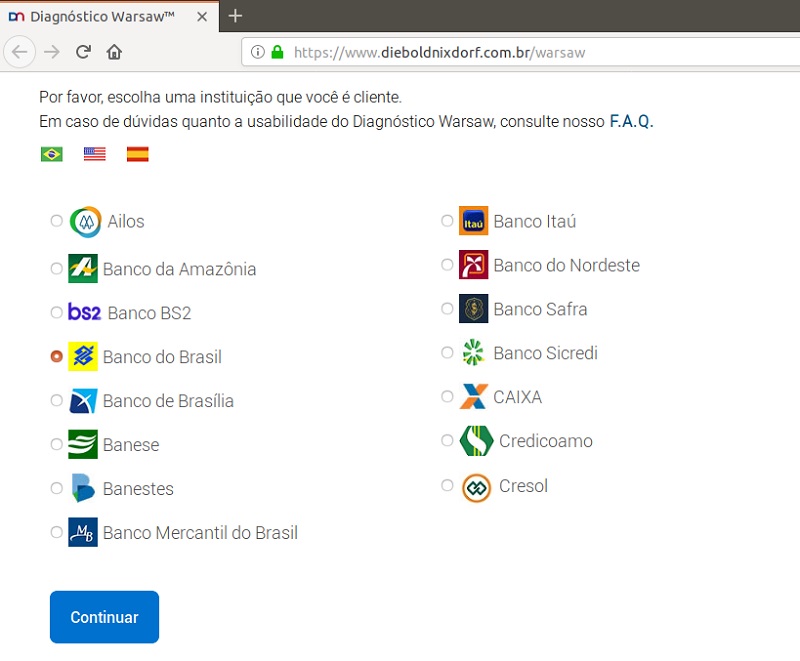Click the Sicredi logo icon
Viewport: 800px width, 661px height.
(473, 352)
